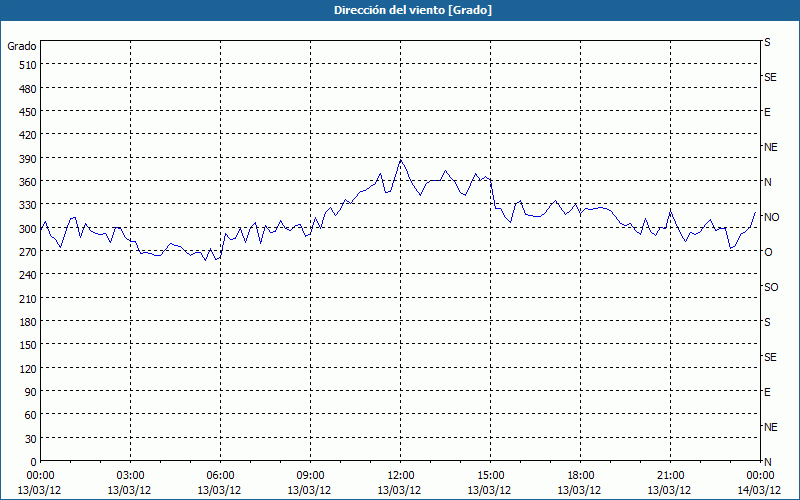Screen dimensions: 800x500
Task: Click the 30 degree axis label
Action: (31, 438)
